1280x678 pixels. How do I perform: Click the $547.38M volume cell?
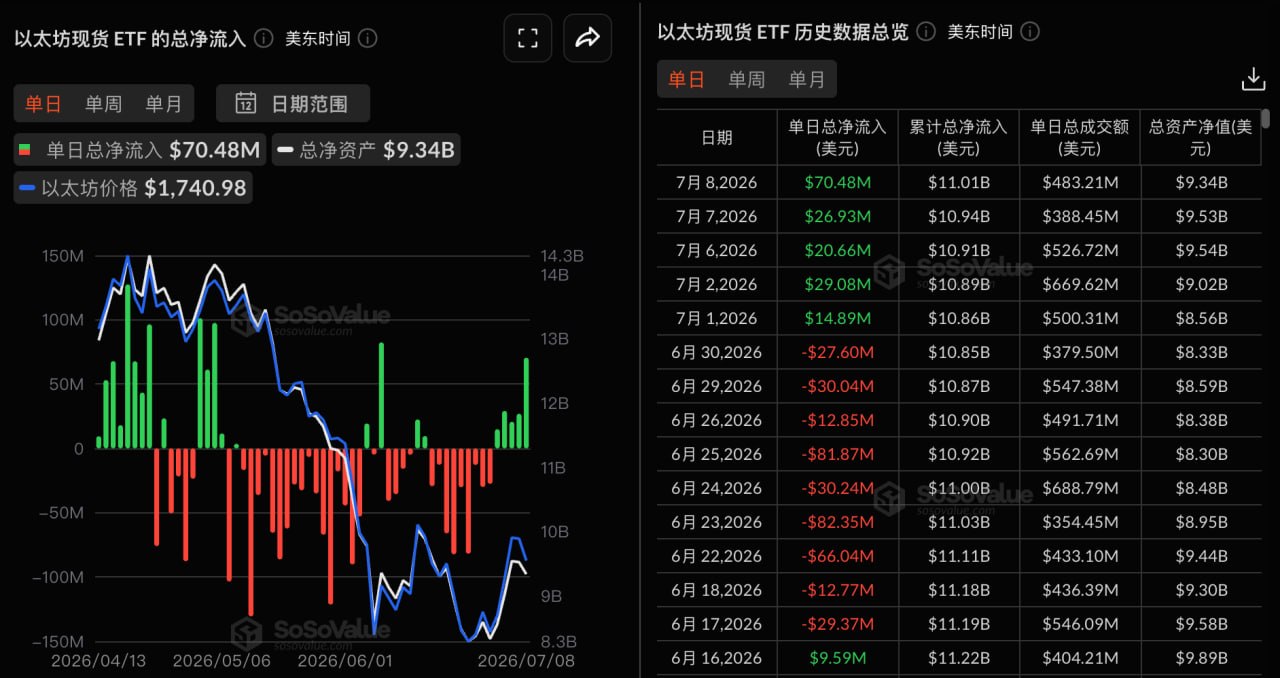click(x=1080, y=386)
